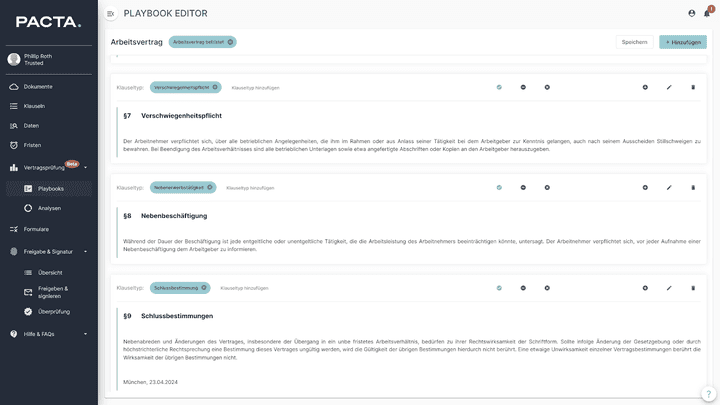
Task: Click the plus circle icon in Schlussbestimmungen row
Action: click(x=645, y=288)
